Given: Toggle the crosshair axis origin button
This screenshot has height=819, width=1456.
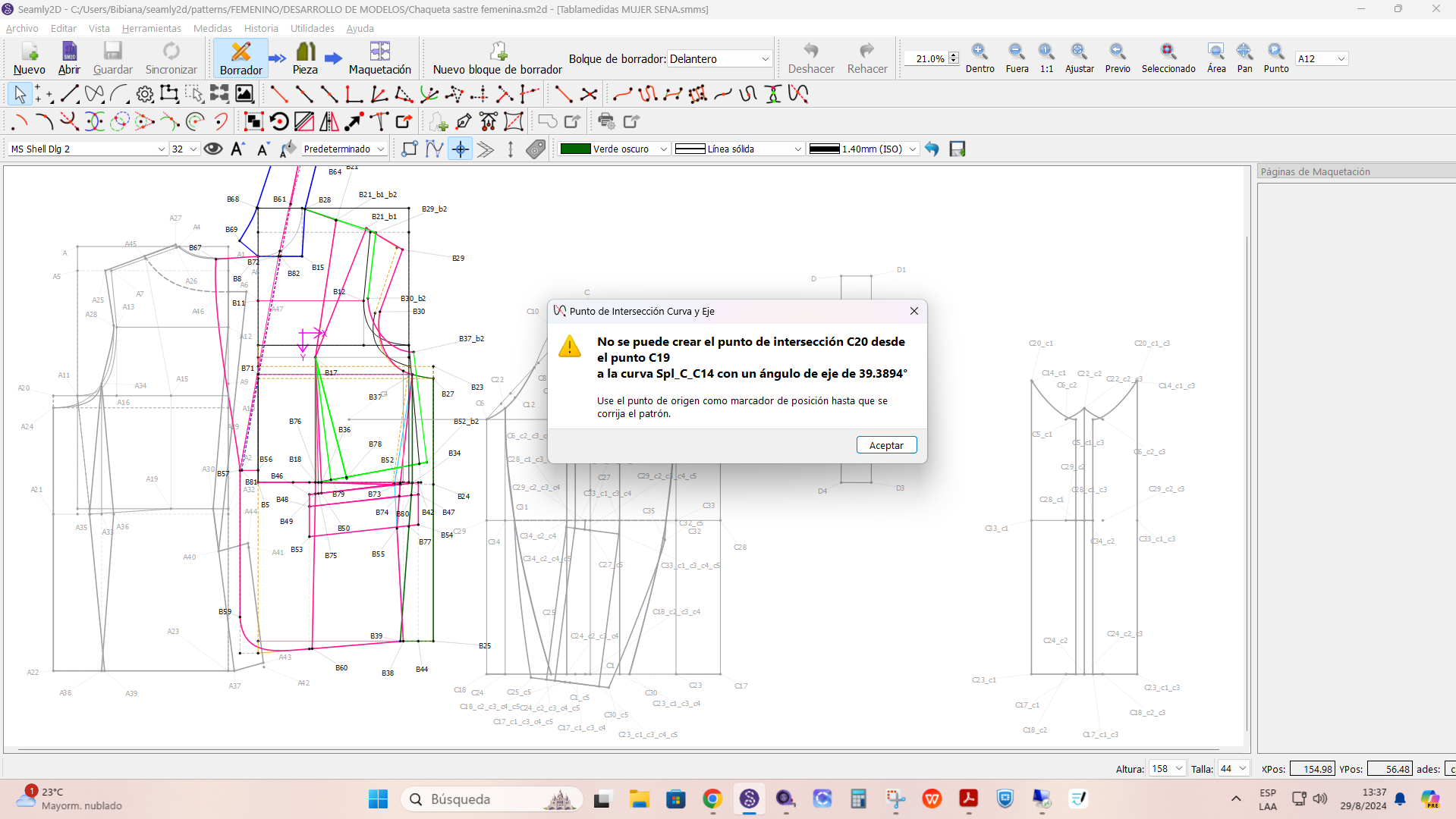Looking at the screenshot, I should click(461, 149).
